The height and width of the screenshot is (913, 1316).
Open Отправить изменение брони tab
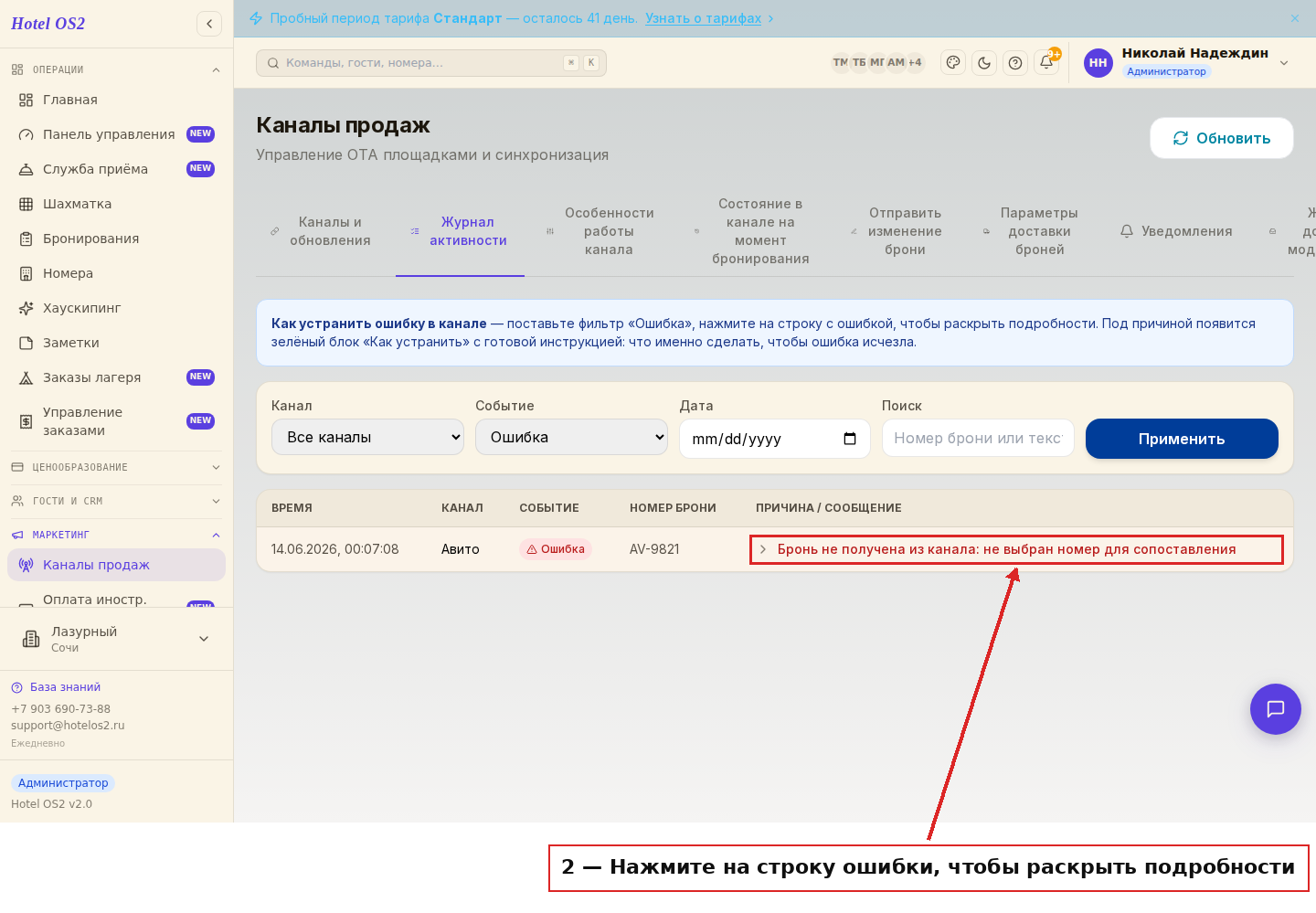pyautogui.click(x=897, y=231)
